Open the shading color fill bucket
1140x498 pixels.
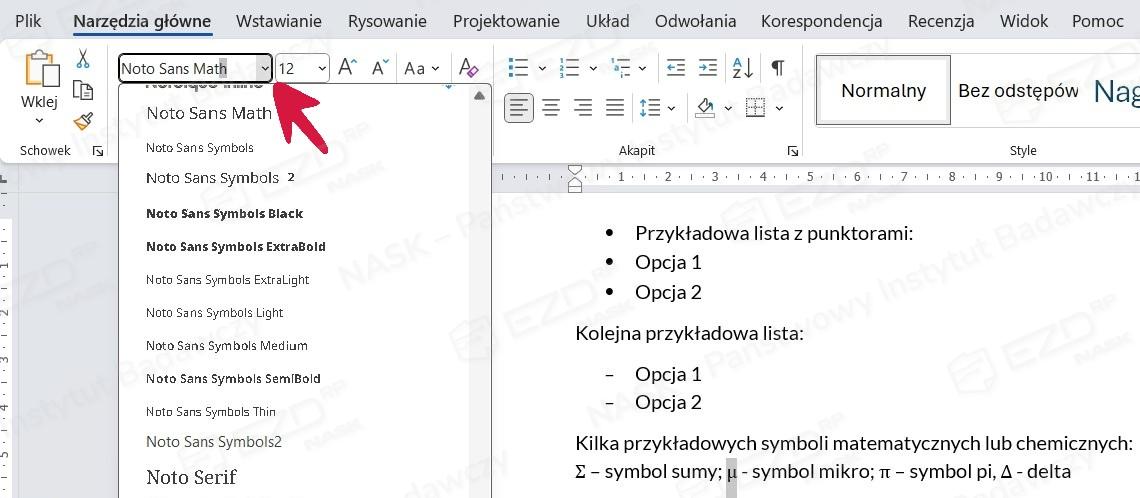(705, 107)
